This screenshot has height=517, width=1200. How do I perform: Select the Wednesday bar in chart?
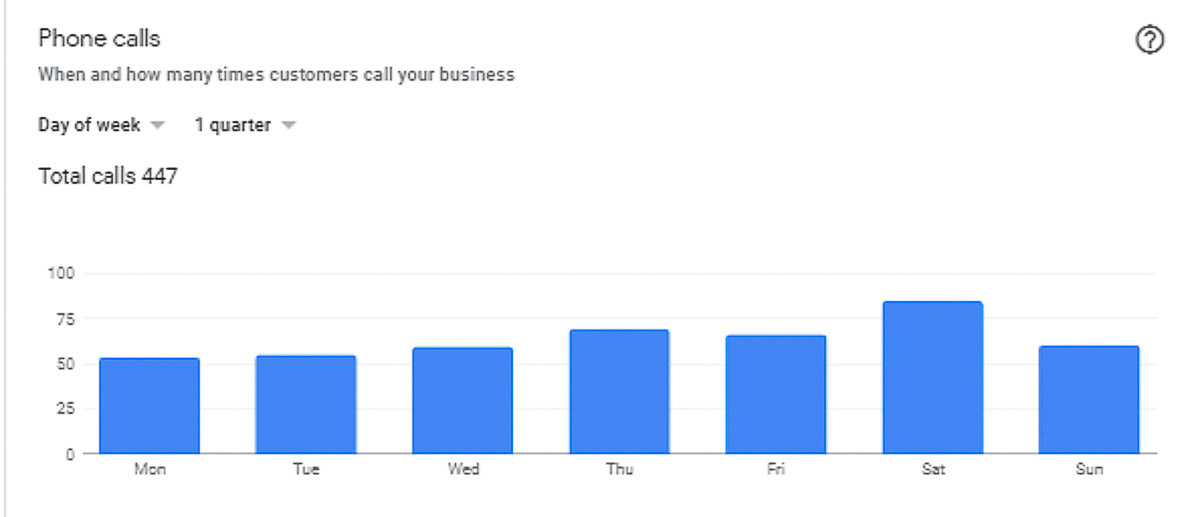click(x=463, y=400)
